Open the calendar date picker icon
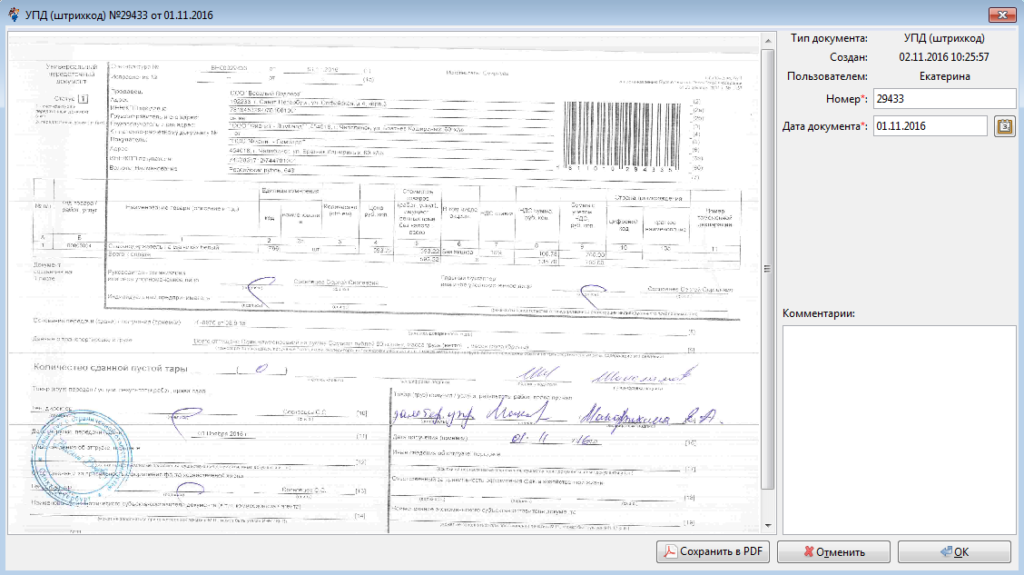1024x575 pixels. [1005, 126]
